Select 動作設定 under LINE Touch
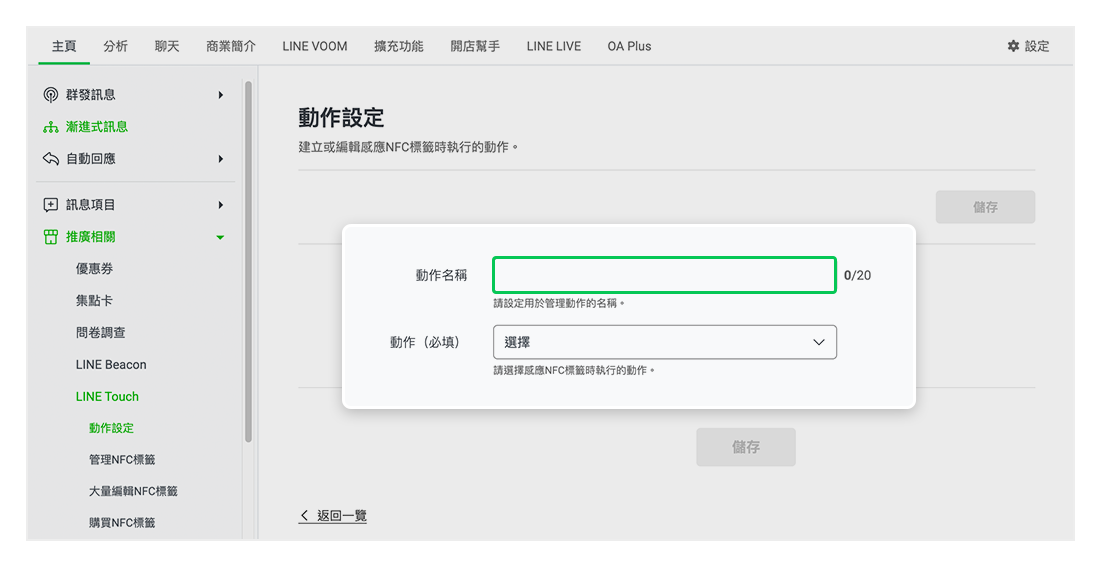The image size is (1100, 565). pos(111,428)
